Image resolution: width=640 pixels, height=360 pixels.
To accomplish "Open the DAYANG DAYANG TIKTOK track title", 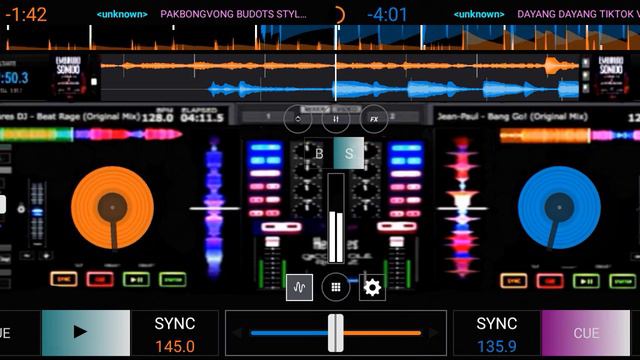I will point(578,14).
